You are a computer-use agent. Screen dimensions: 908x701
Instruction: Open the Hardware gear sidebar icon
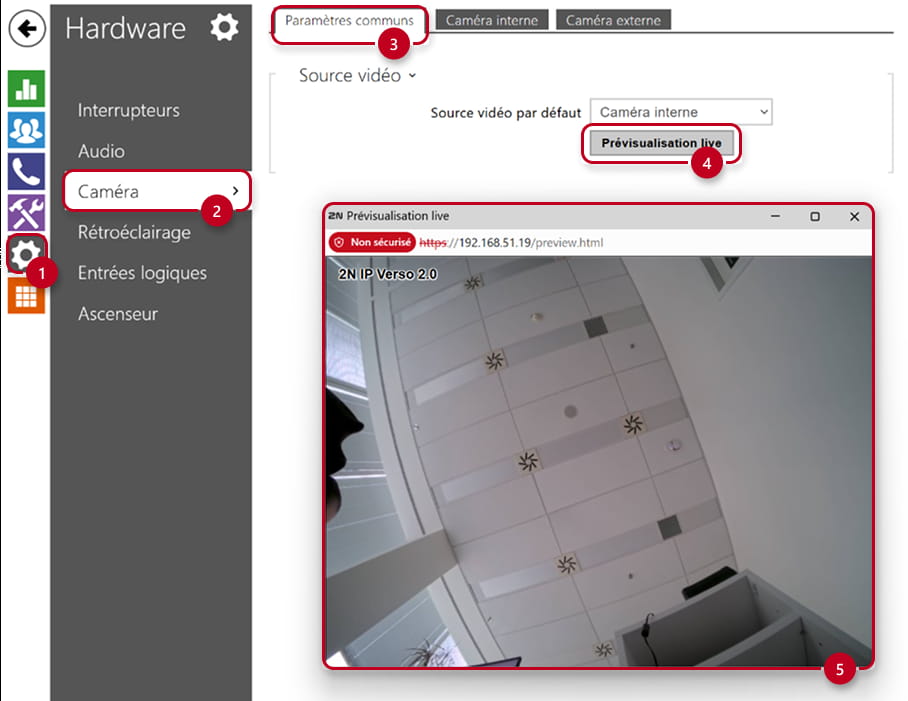pyautogui.click(x=26, y=254)
